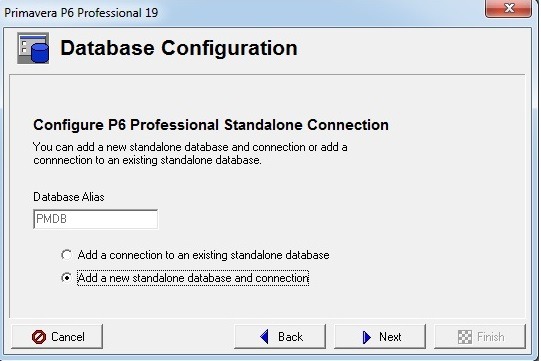541x361 pixels.
Task: Cancel the database configuration wizard
Action: pos(57,336)
